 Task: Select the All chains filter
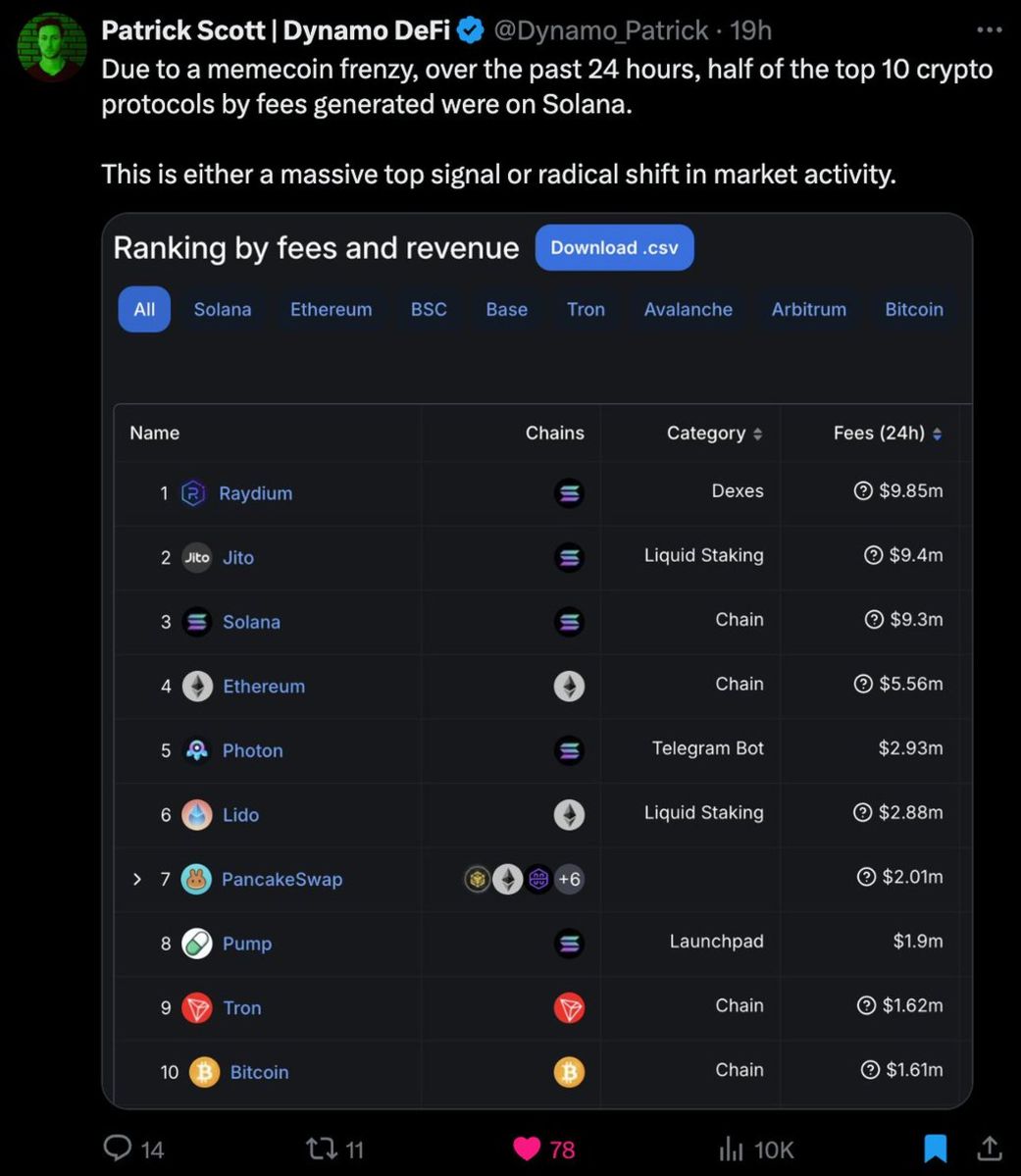click(144, 309)
